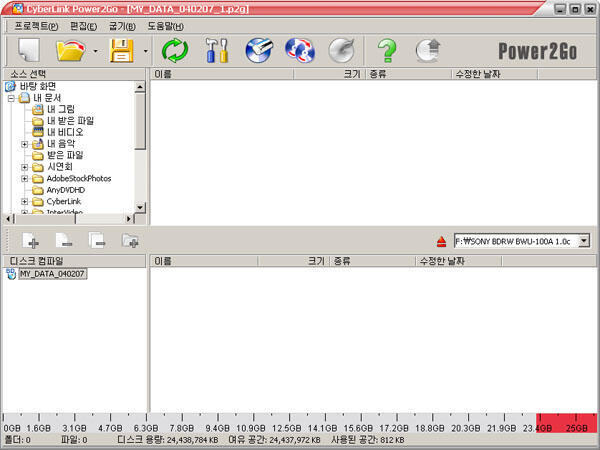Screen dimensions: 600x450
Task: Sort source files by 종류 column
Action: [x=408, y=74]
